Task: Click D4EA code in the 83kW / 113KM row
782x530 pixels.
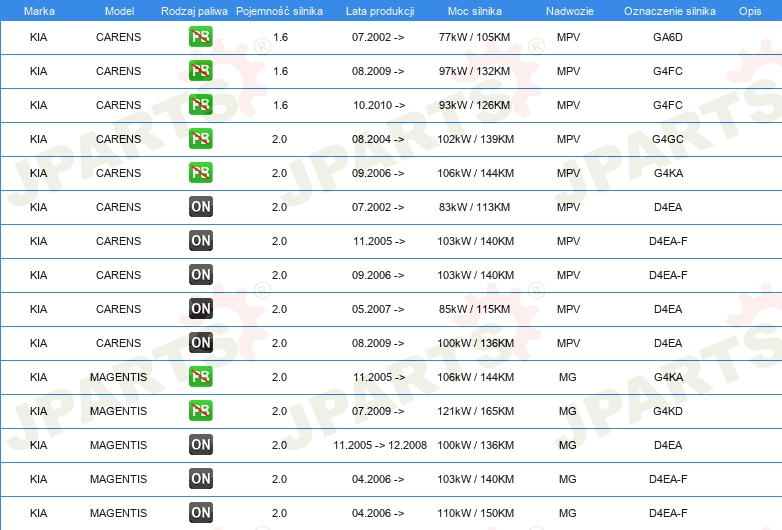Action: tap(668, 207)
